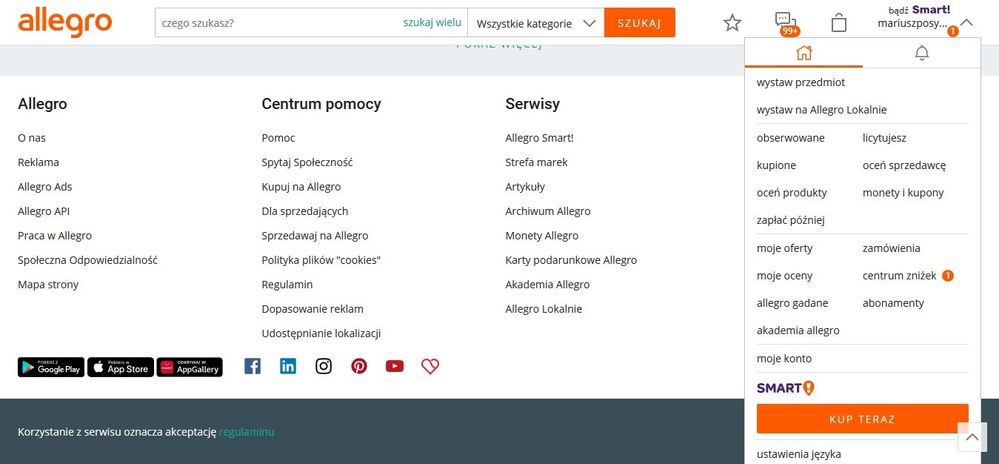Click the scroll-to-top arrow button
The image size is (999, 464).
tap(972, 437)
